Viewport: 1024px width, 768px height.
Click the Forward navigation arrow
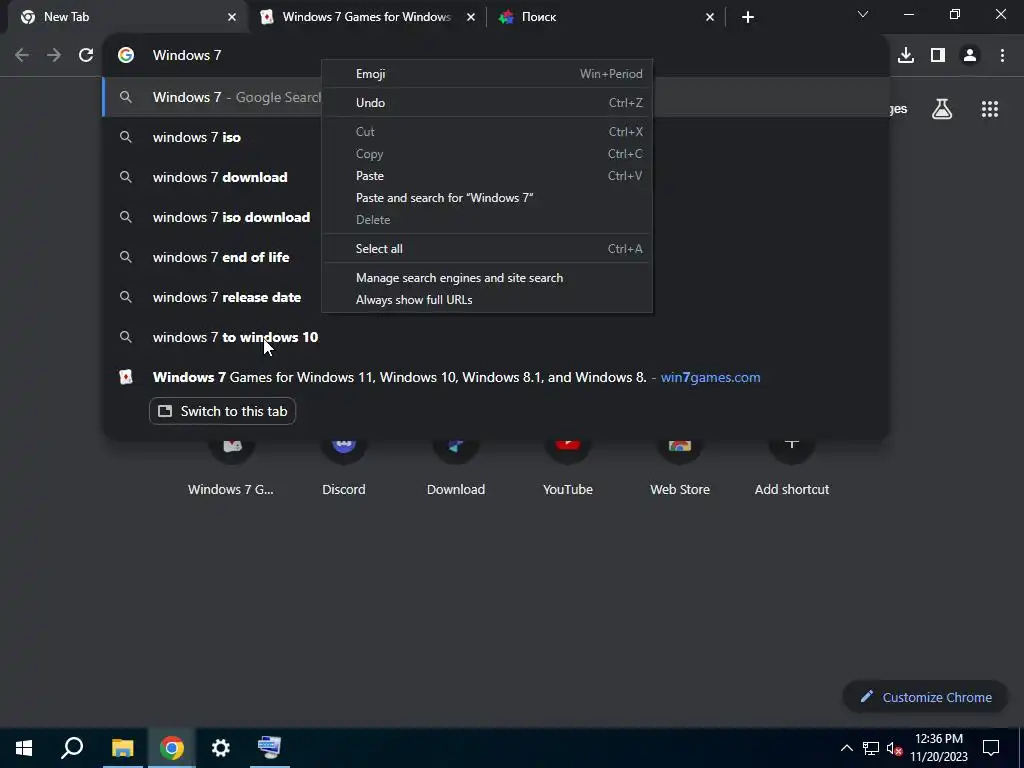pyautogui.click(x=54, y=56)
